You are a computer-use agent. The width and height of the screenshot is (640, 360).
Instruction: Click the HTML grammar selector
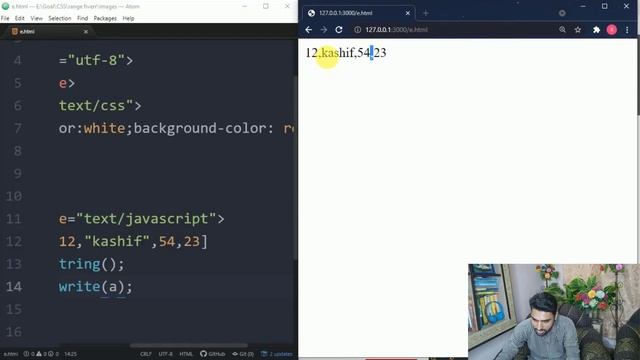pos(186,354)
